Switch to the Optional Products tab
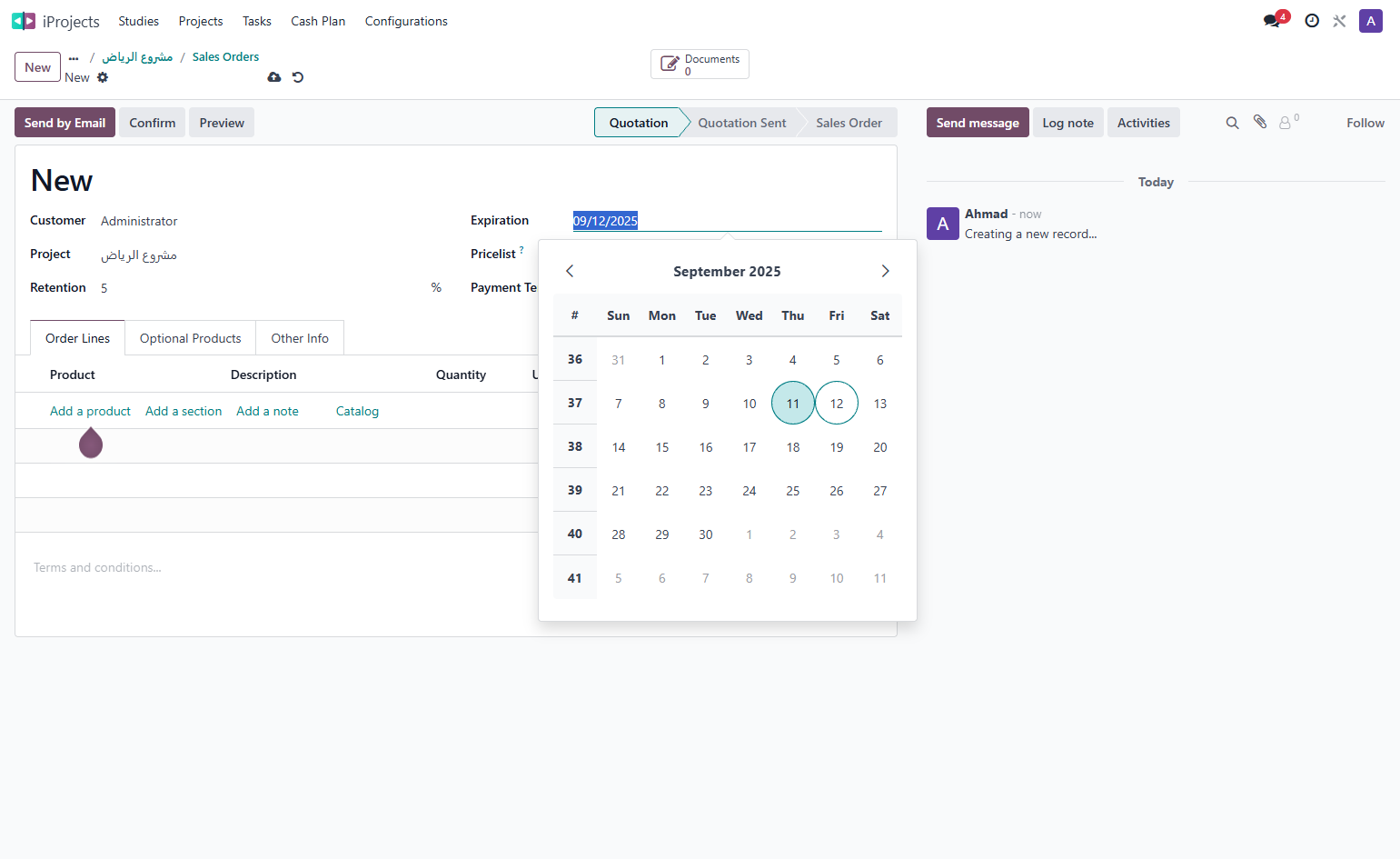The height and width of the screenshot is (859, 1400). pos(191,338)
